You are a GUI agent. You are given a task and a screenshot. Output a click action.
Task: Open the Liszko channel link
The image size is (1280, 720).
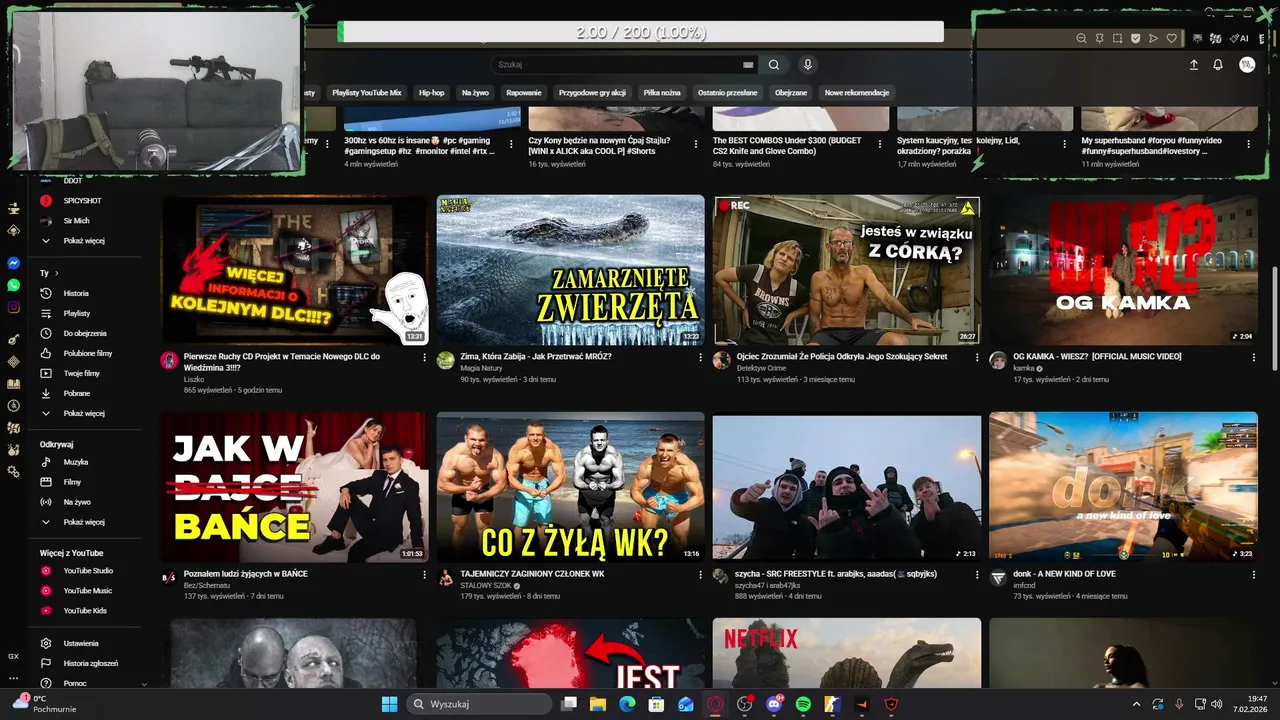coord(194,379)
